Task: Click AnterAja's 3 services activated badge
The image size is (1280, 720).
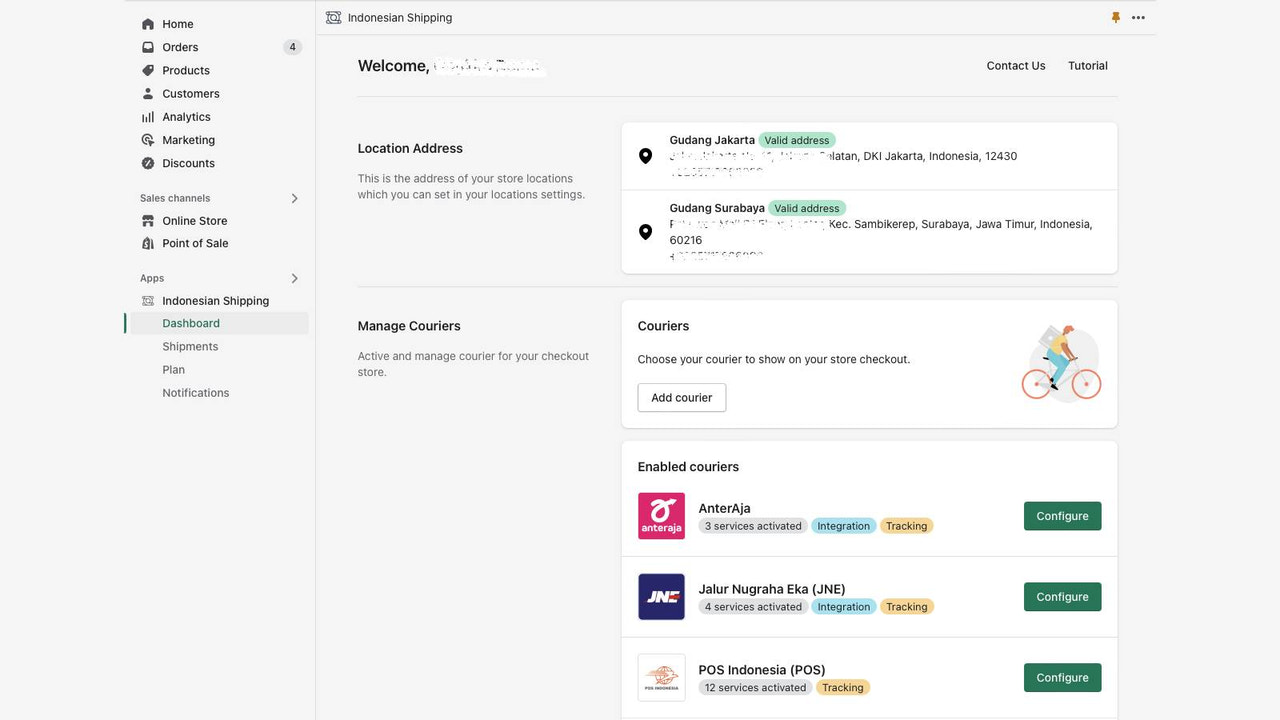Action: [753, 526]
